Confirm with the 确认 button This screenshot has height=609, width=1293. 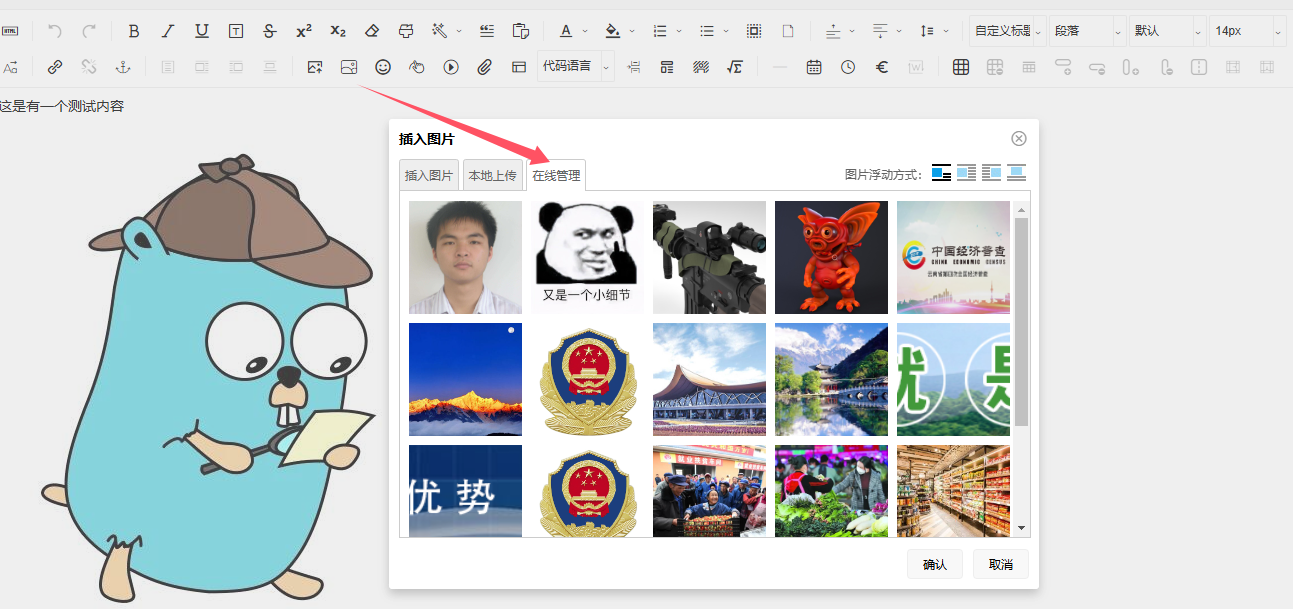tap(935, 564)
